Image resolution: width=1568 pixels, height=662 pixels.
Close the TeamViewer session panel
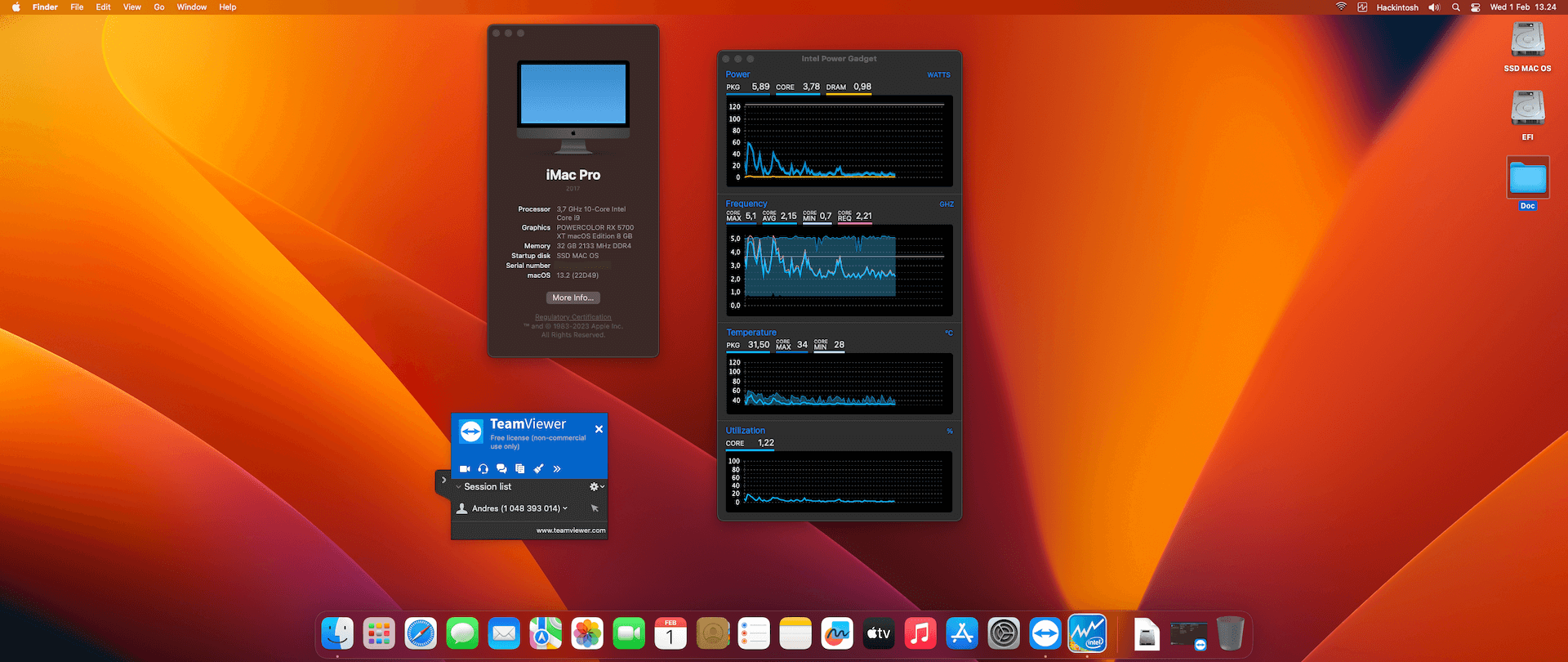[x=599, y=429]
